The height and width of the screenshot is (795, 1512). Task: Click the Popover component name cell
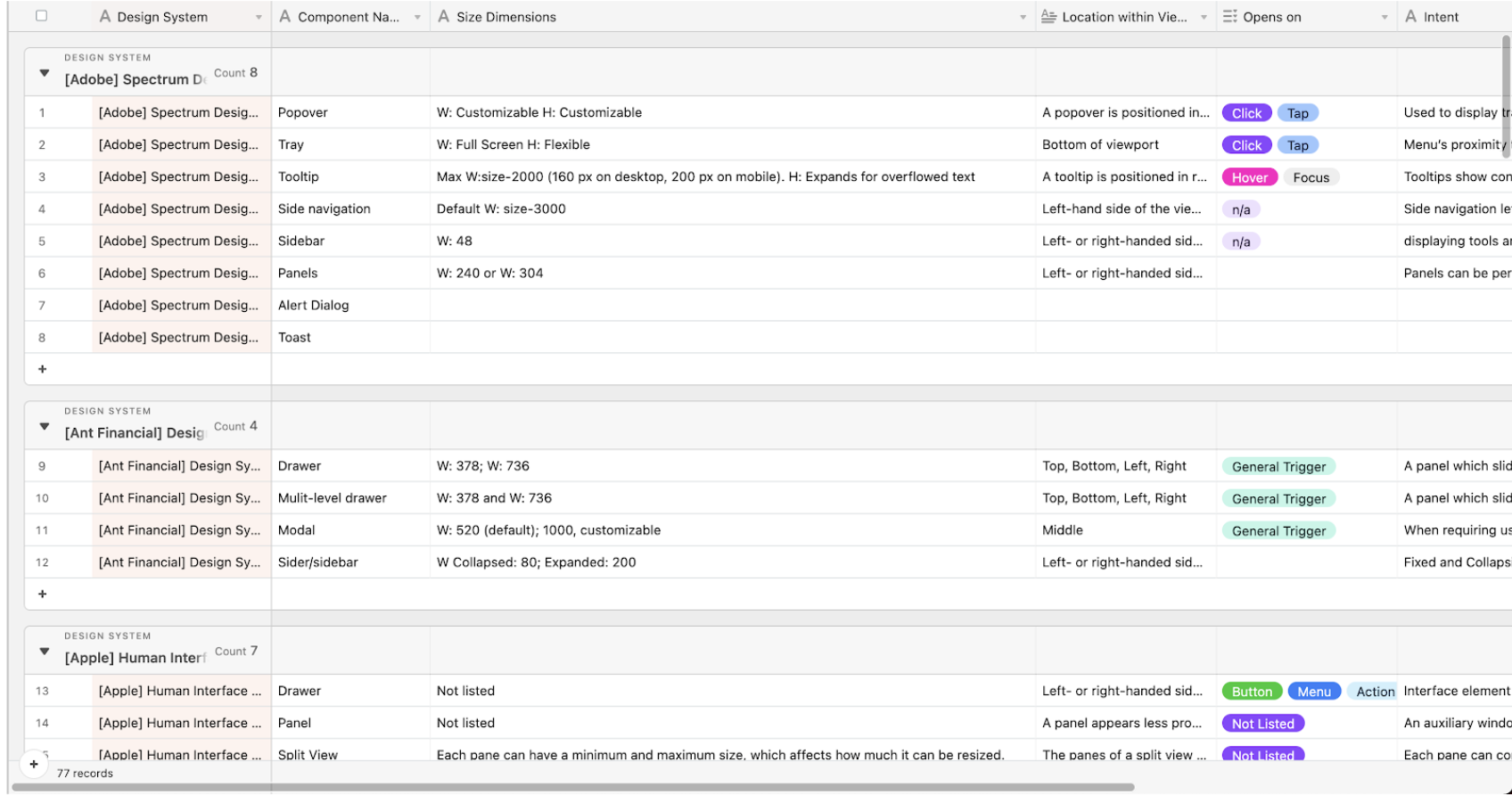click(350, 112)
